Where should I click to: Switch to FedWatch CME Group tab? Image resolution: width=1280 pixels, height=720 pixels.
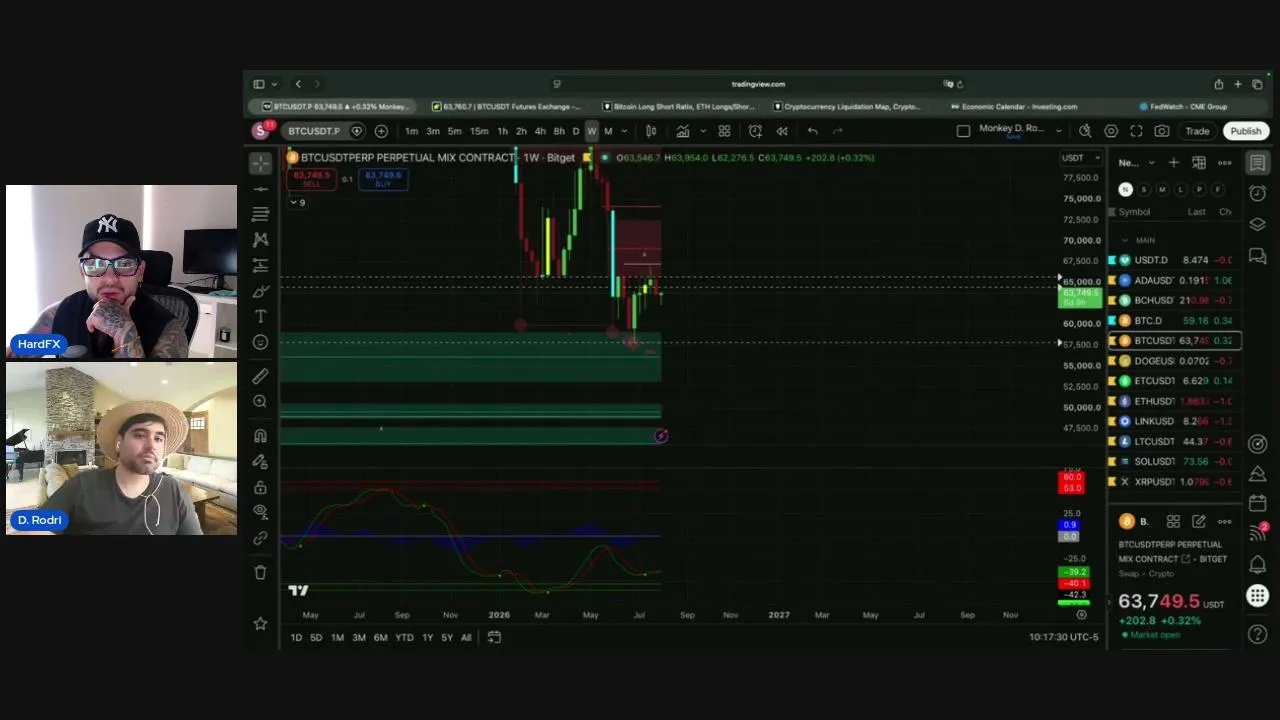pyautogui.click(x=1183, y=107)
